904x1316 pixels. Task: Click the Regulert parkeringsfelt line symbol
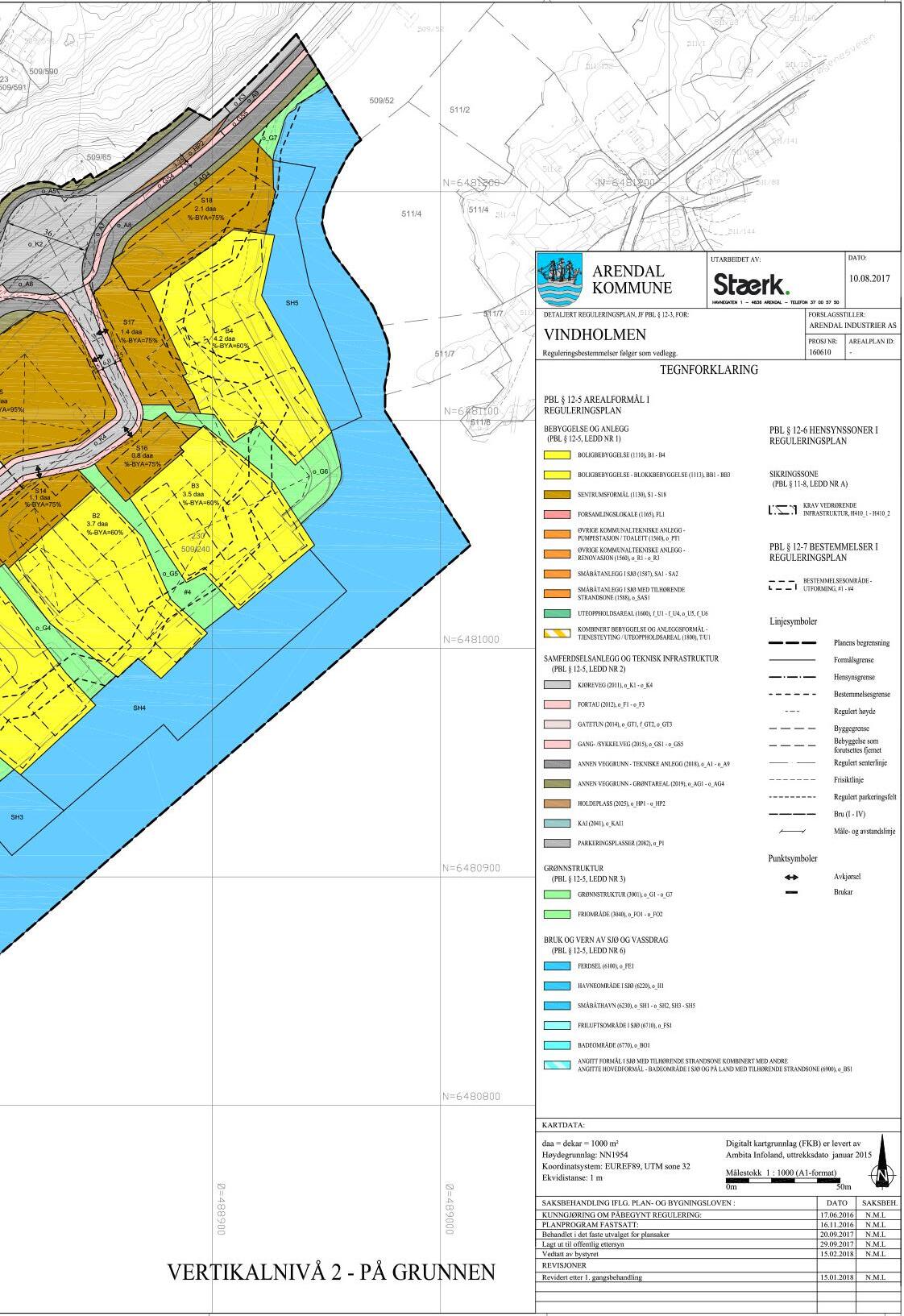793,797
